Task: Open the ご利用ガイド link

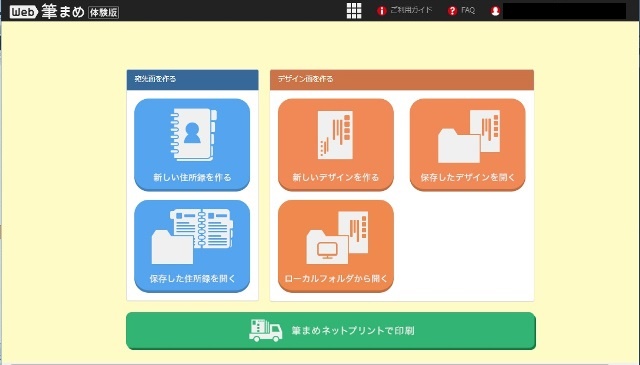Action: [411, 10]
